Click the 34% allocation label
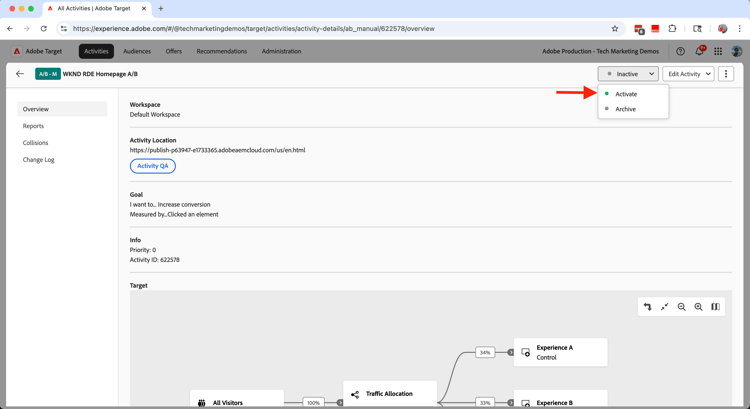This screenshot has width=750, height=409. 485,353
